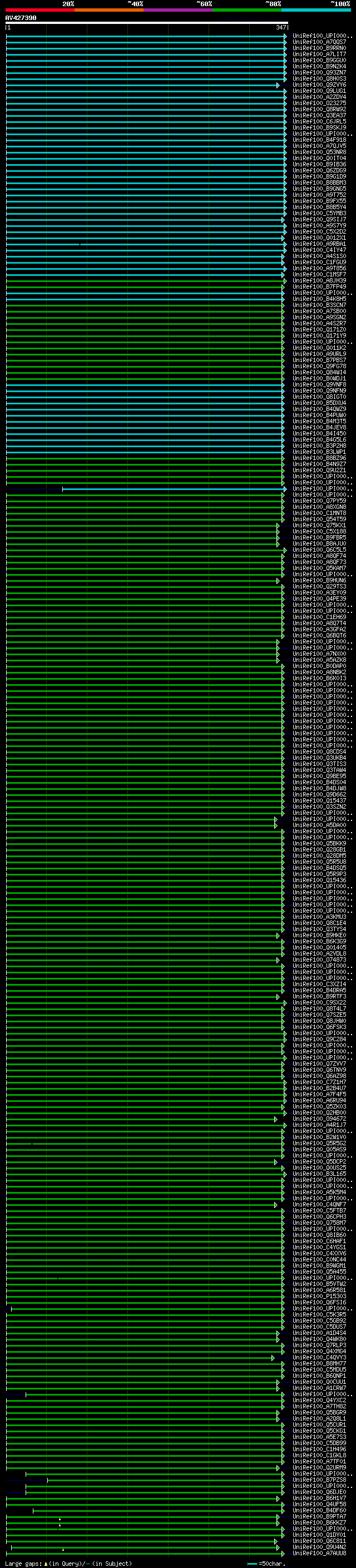Select label UniRef100_A9T752
The width and height of the screenshot is (356, 1568).
[319, 195]
